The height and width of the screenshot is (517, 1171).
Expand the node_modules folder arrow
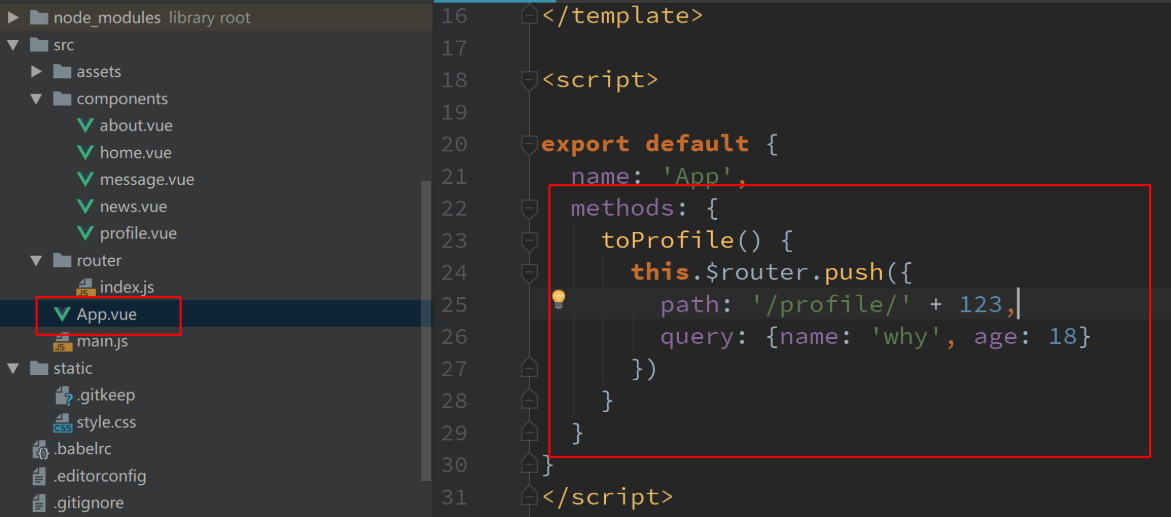[x=13, y=17]
